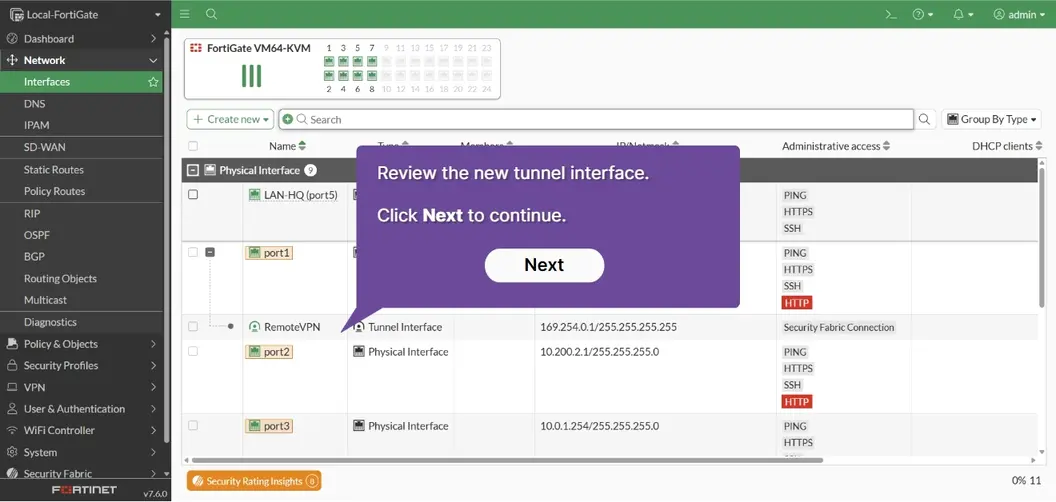Expand User & Authentication menu
The height and width of the screenshot is (502, 1056).
point(81,409)
